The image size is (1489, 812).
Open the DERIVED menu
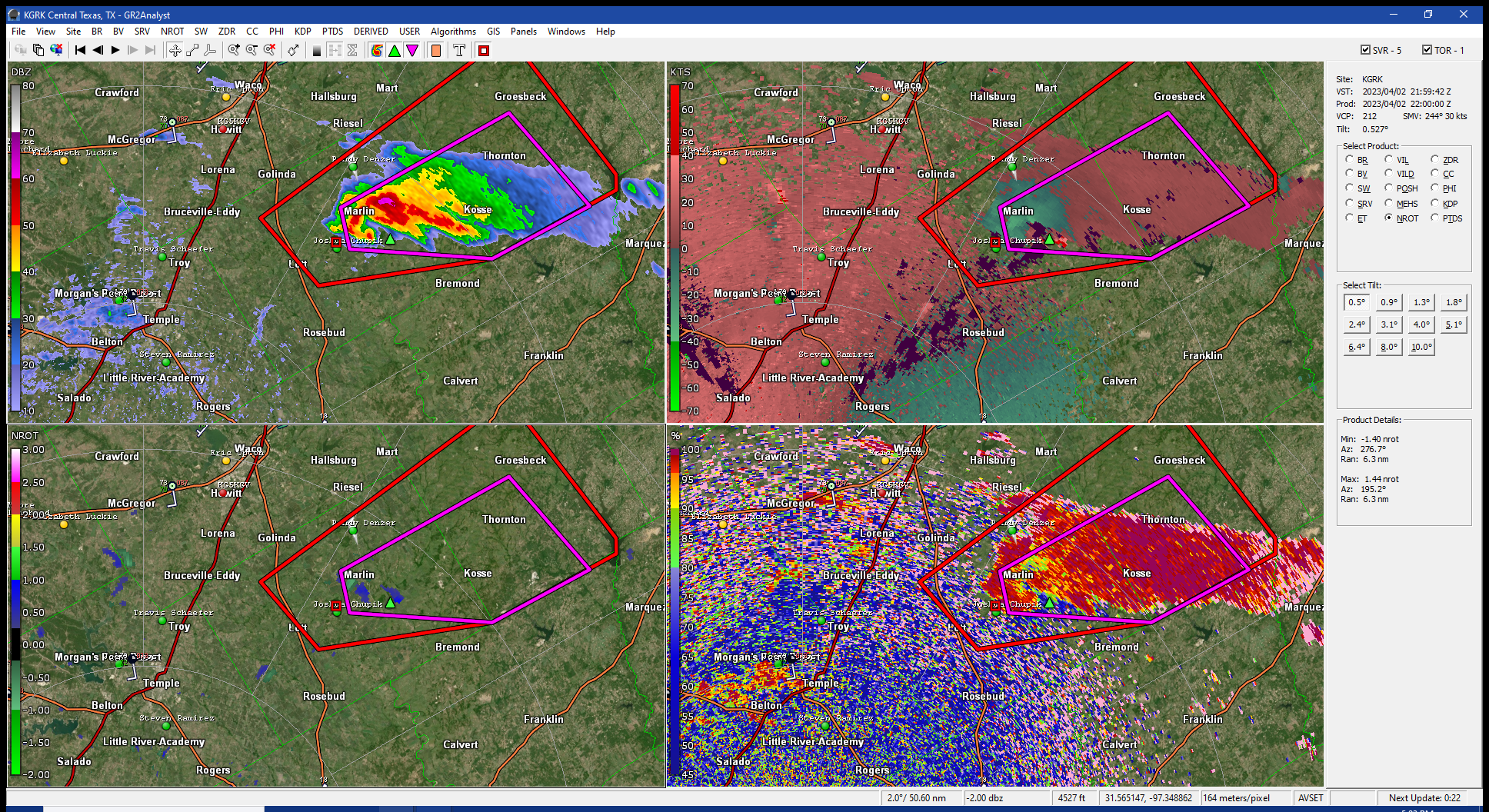371,32
